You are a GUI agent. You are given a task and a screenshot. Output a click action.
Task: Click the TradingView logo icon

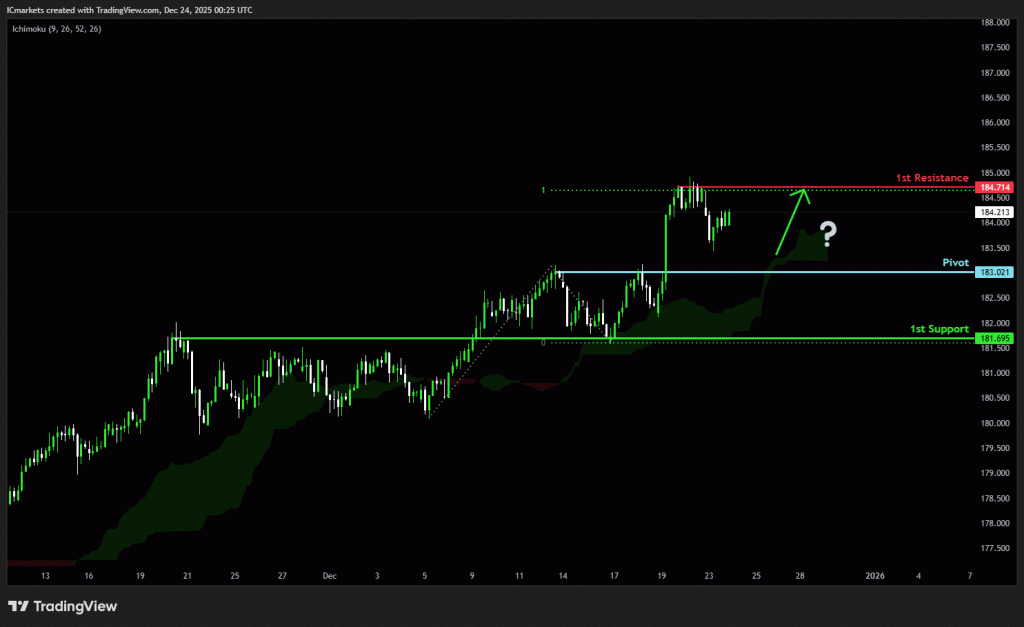(x=18, y=606)
